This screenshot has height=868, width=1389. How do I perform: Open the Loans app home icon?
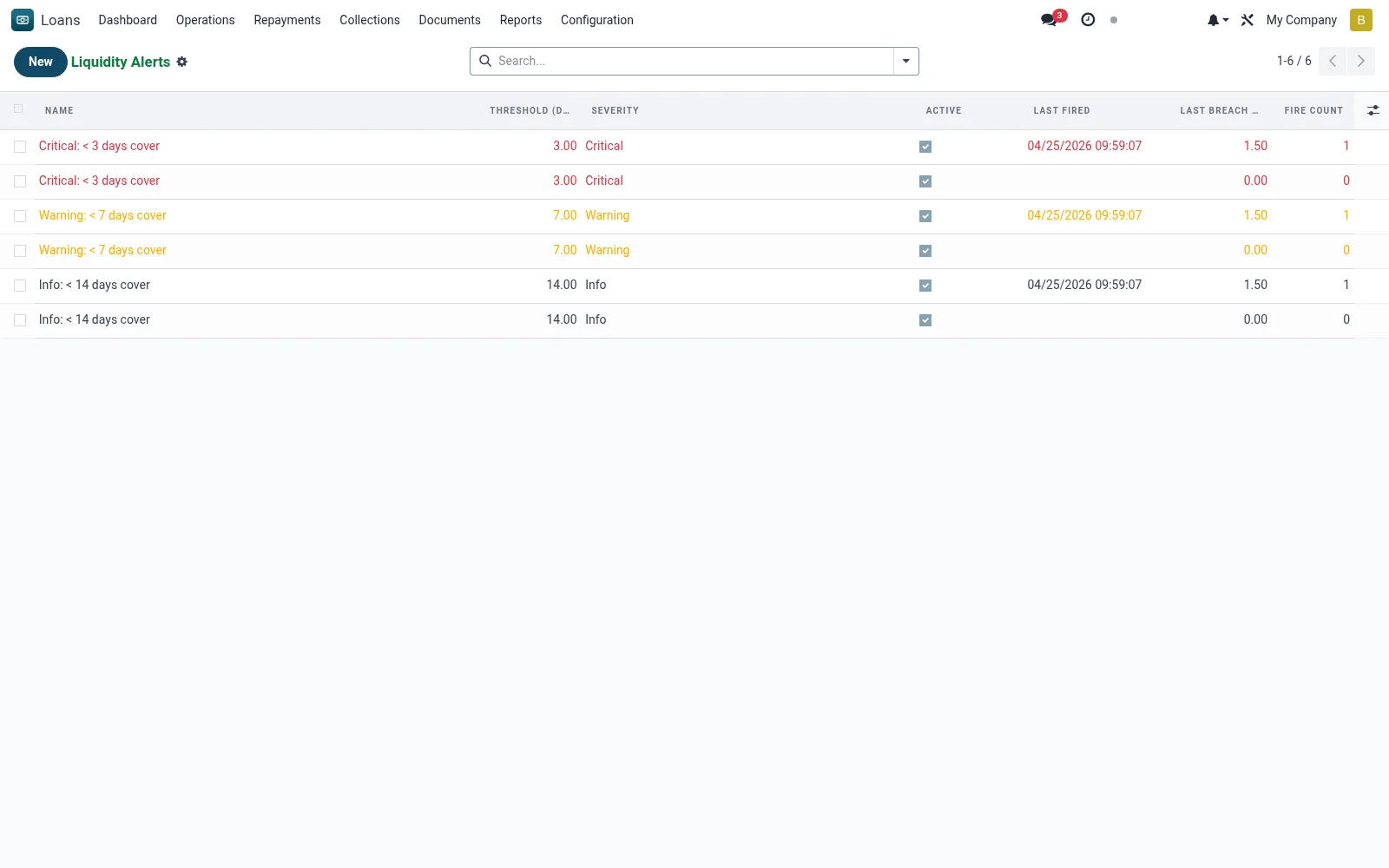[23, 20]
